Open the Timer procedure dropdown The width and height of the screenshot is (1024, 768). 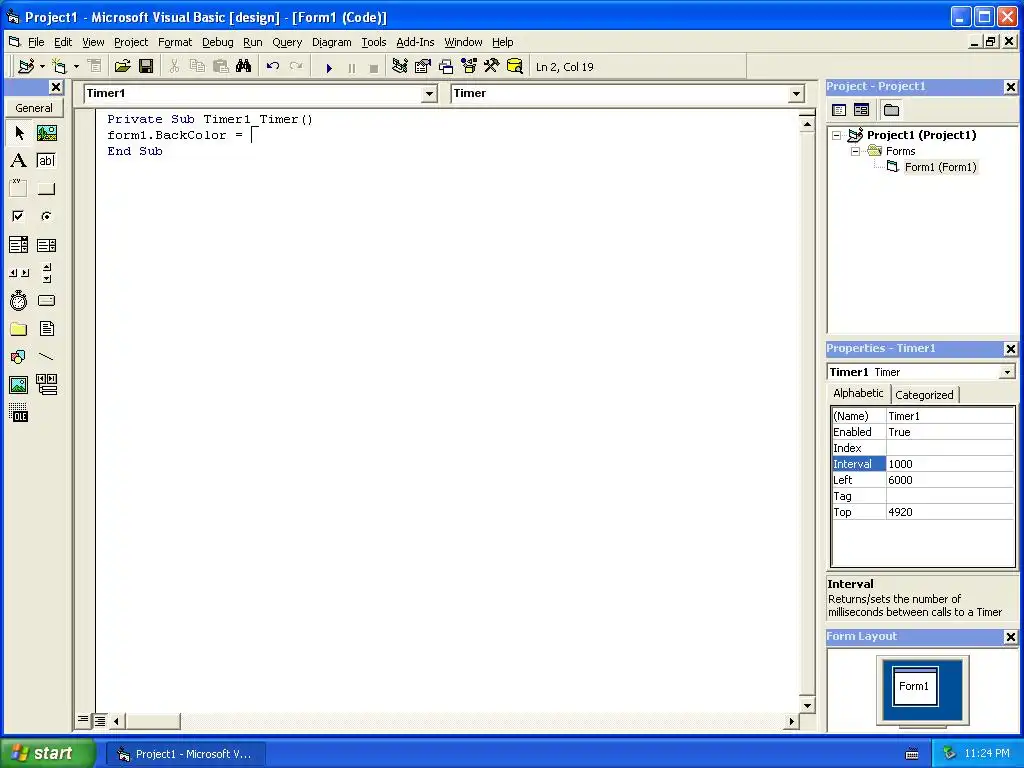click(x=796, y=94)
